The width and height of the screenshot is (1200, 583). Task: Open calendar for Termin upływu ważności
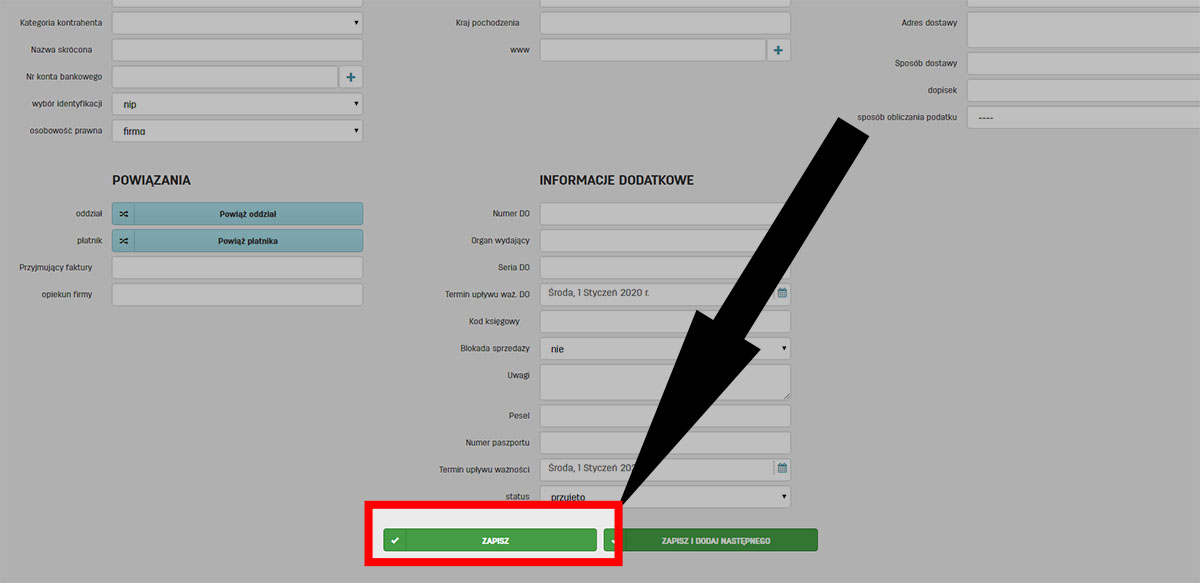[x=782, y=468]
